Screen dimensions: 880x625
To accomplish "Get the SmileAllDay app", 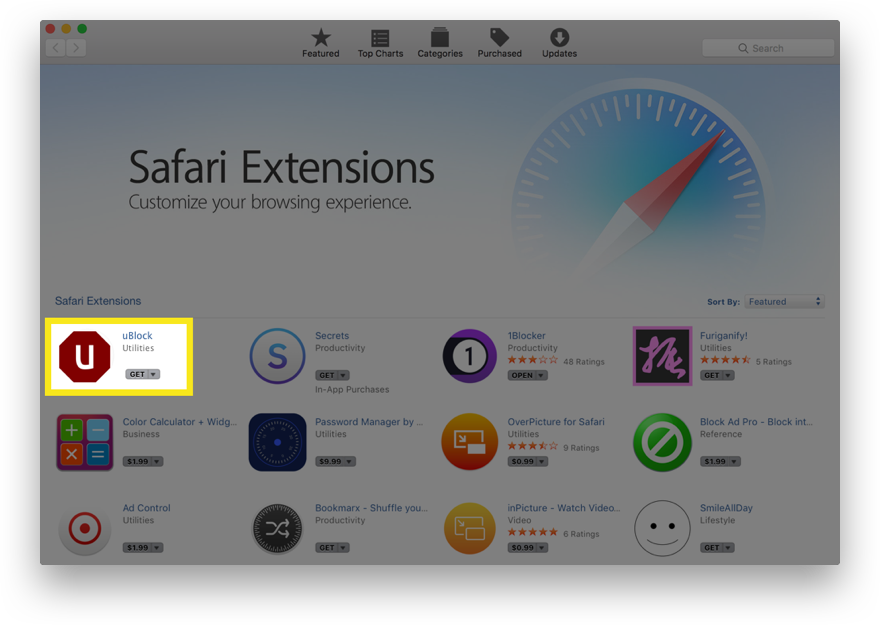I will click(712, 548).
